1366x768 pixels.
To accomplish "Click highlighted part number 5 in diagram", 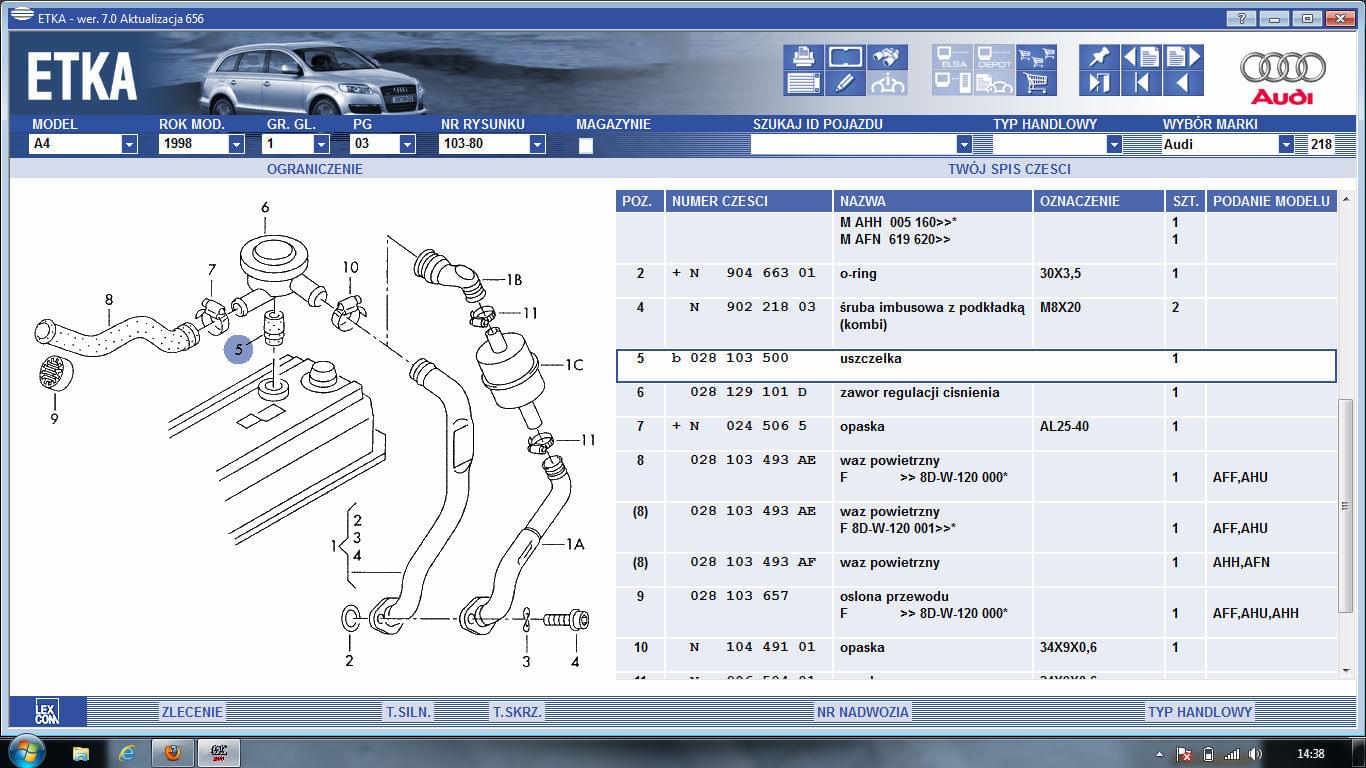I will [x=239, y=350].
